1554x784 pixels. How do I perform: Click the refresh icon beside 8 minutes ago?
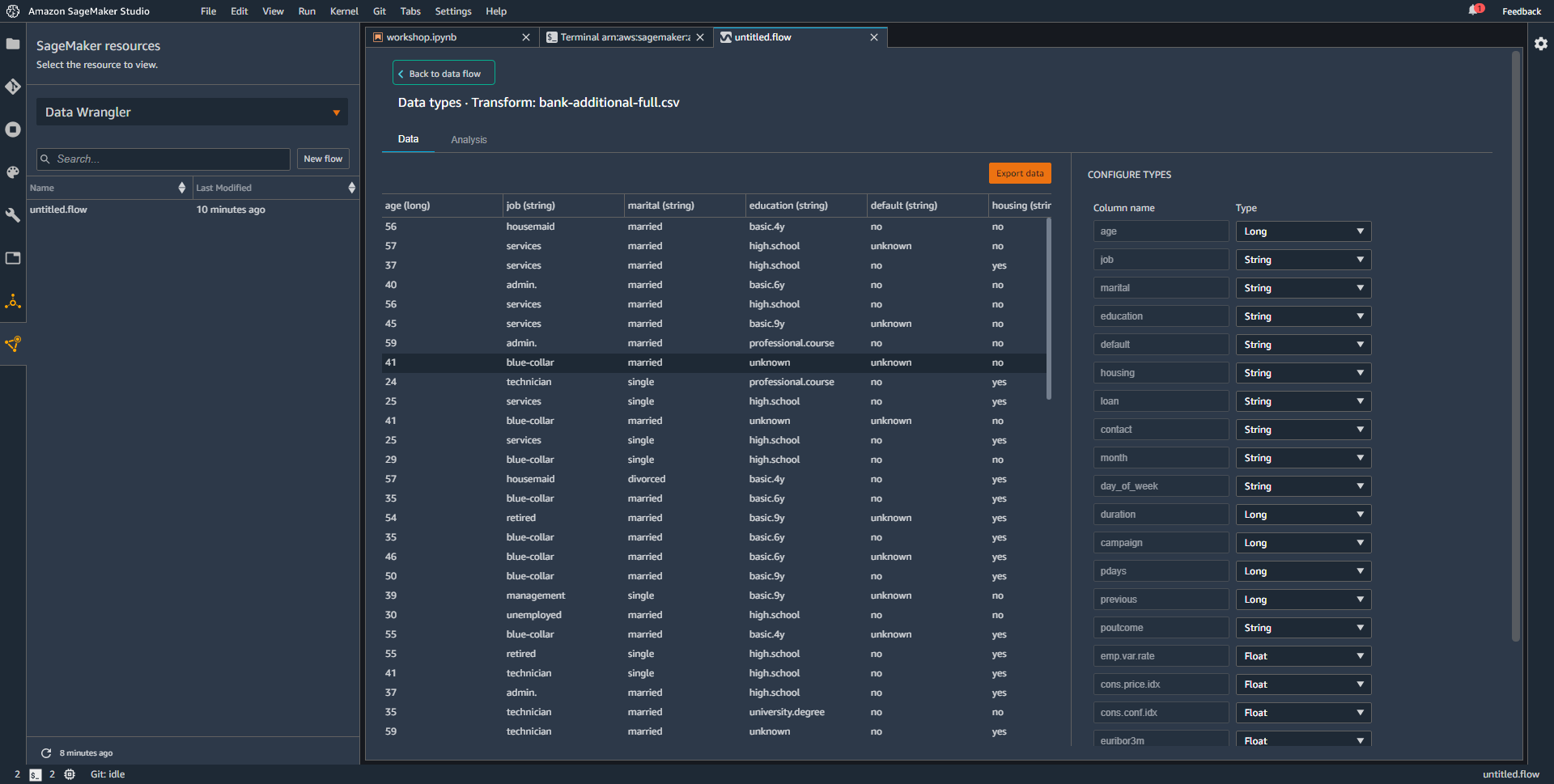click(x=46, y=753)
